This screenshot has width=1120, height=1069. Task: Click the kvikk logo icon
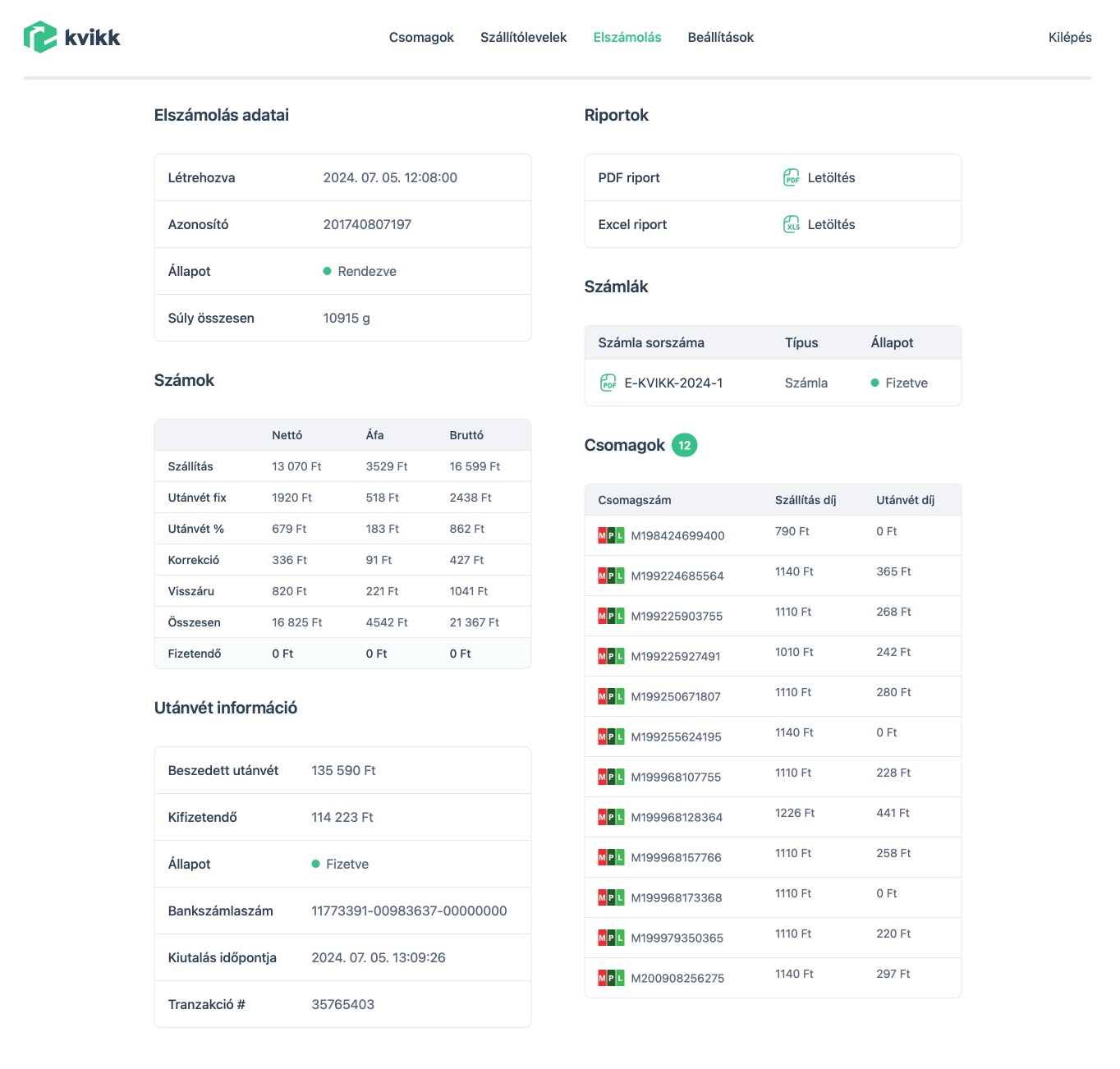point(40,37)
